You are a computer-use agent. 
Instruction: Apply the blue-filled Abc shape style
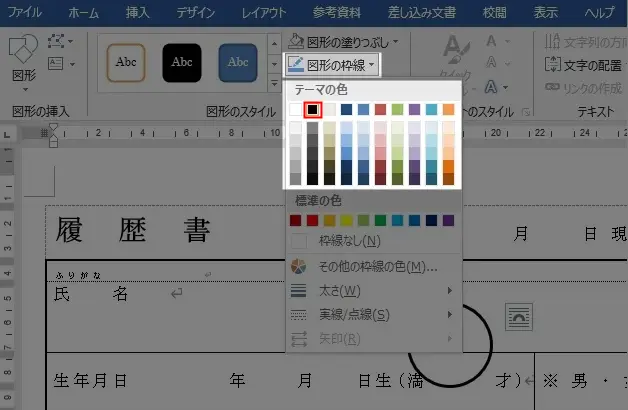click(238, 62)
